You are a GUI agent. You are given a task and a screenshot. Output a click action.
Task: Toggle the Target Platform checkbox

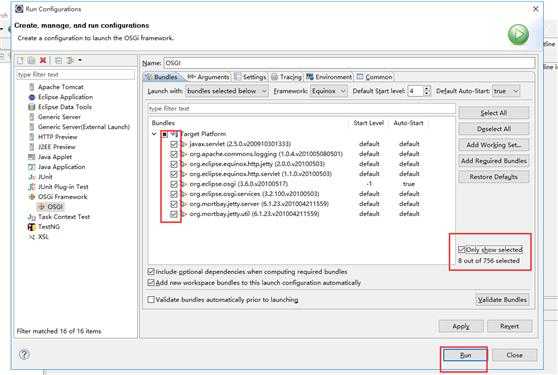(164, 134)
